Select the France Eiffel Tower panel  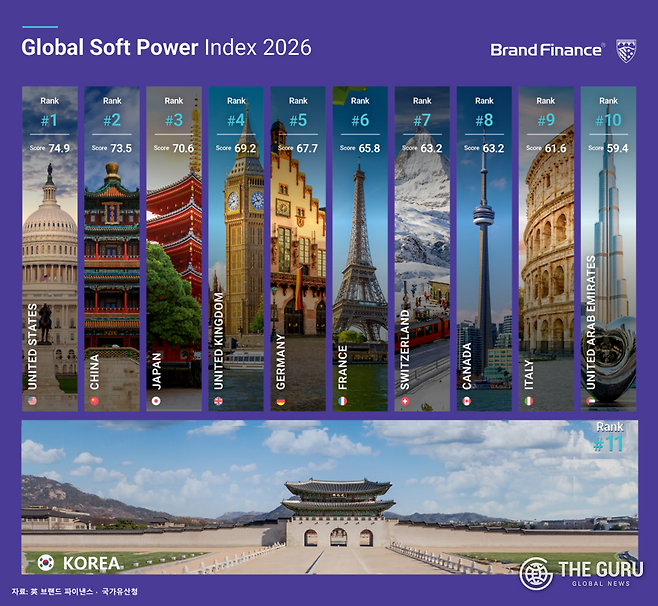tap(359, 248)
